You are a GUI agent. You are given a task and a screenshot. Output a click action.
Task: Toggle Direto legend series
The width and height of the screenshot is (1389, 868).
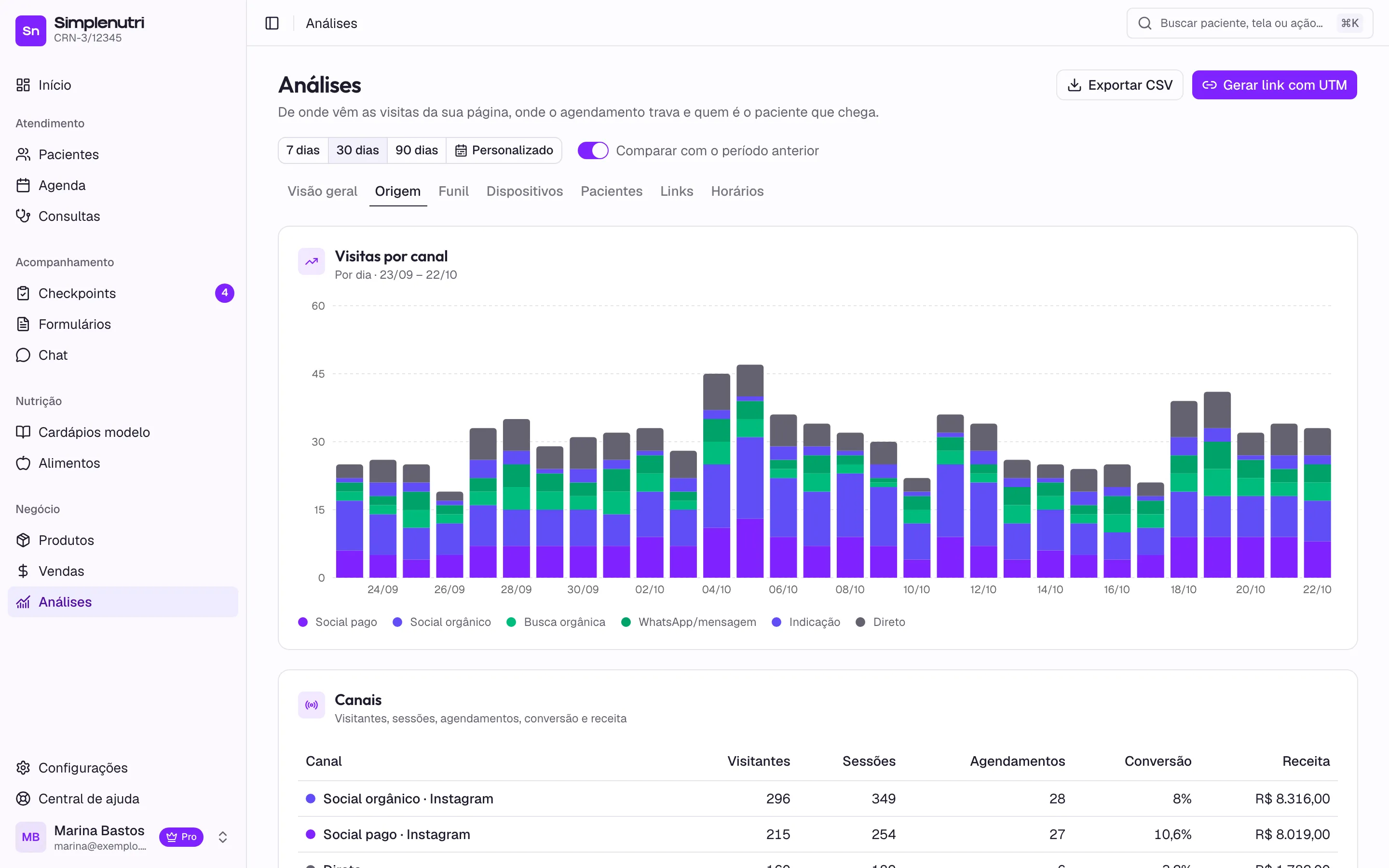tap(881, 622)
